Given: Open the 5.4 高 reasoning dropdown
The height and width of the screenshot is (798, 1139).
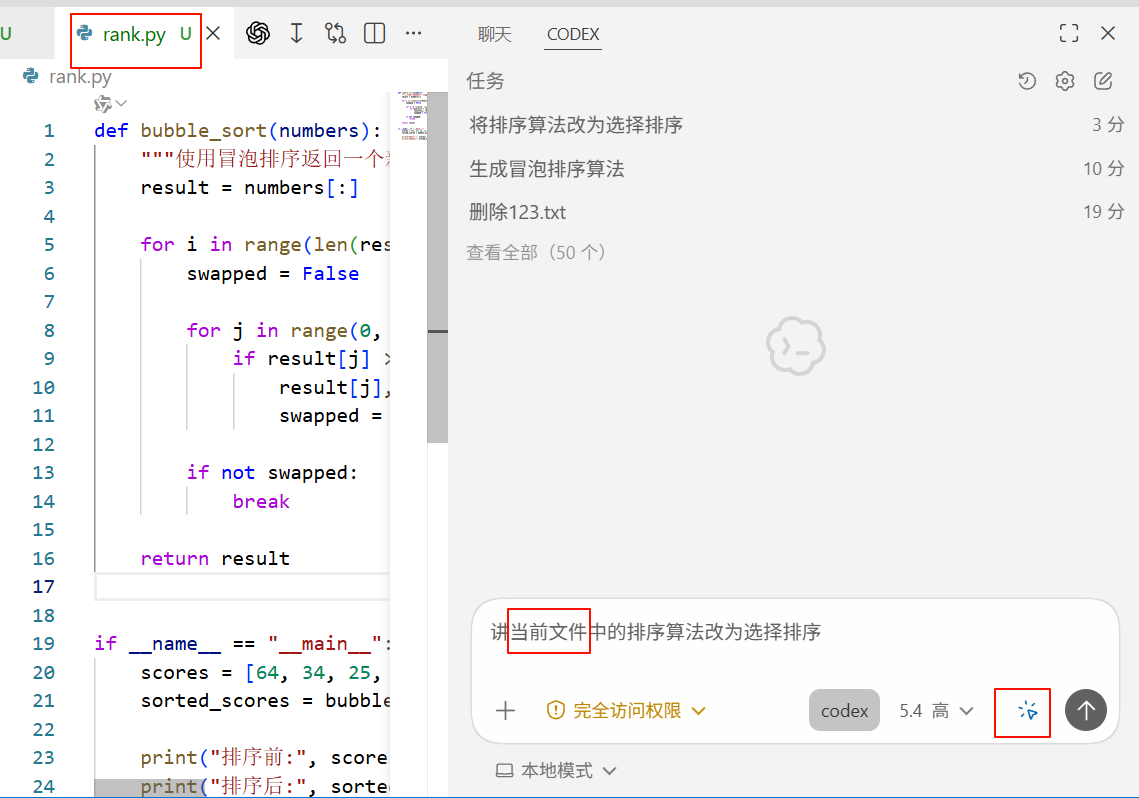Looking at the screenshot, I should (936, 710).
